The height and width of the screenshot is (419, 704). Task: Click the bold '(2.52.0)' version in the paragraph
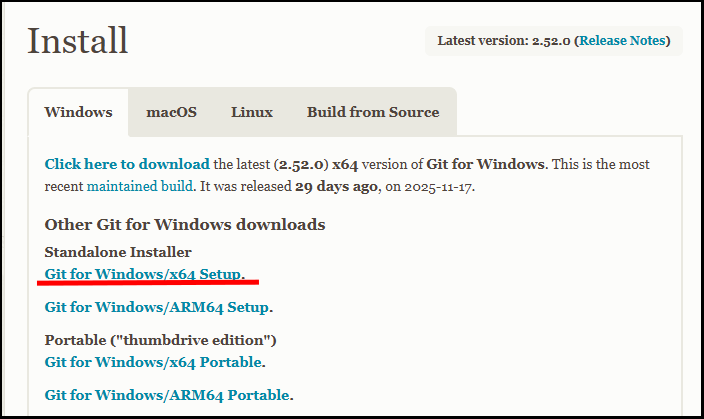point(297,164)
